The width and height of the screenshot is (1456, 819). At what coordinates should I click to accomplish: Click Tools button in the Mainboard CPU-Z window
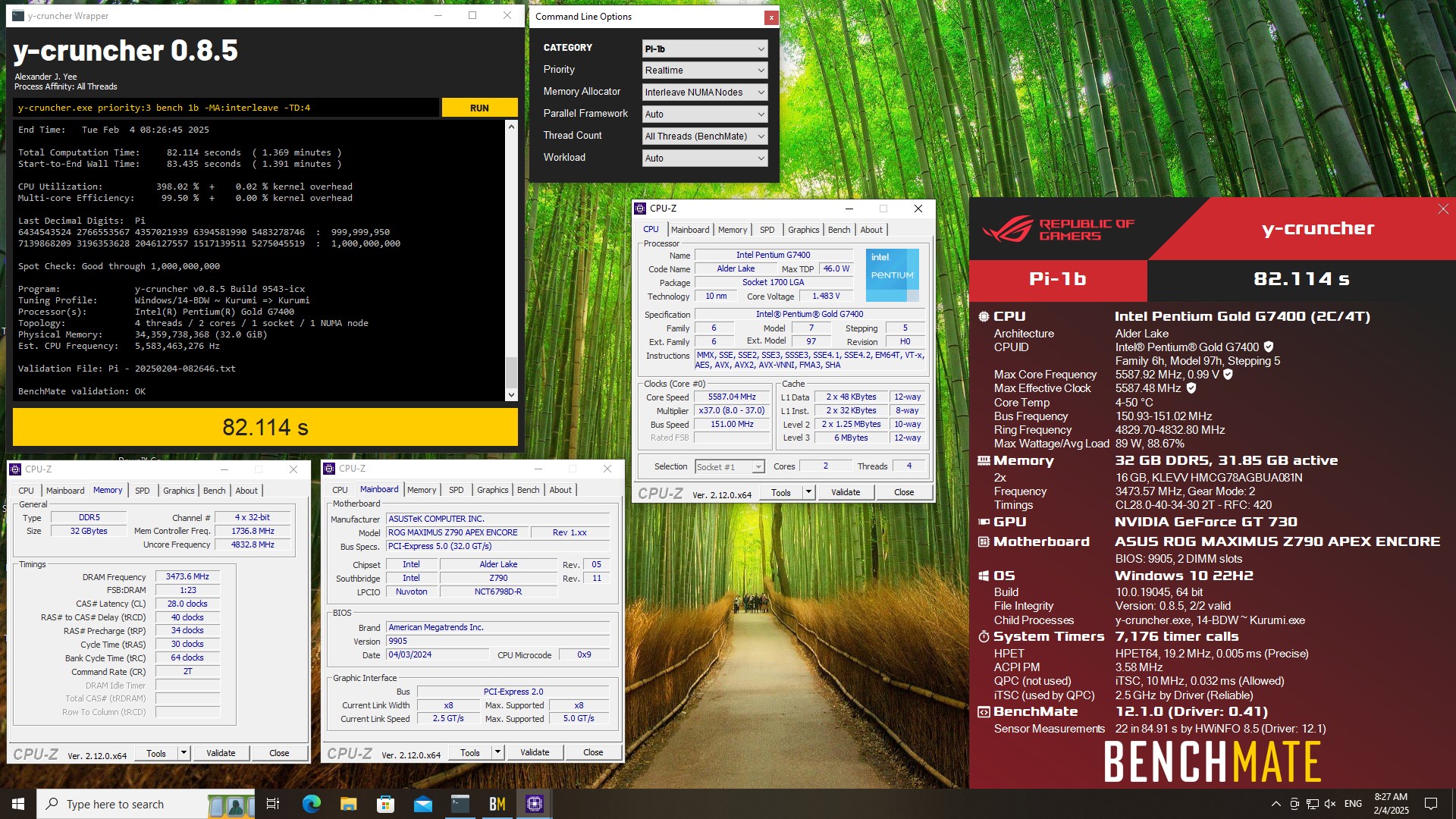pyautogui.click(x=470, y=752)
